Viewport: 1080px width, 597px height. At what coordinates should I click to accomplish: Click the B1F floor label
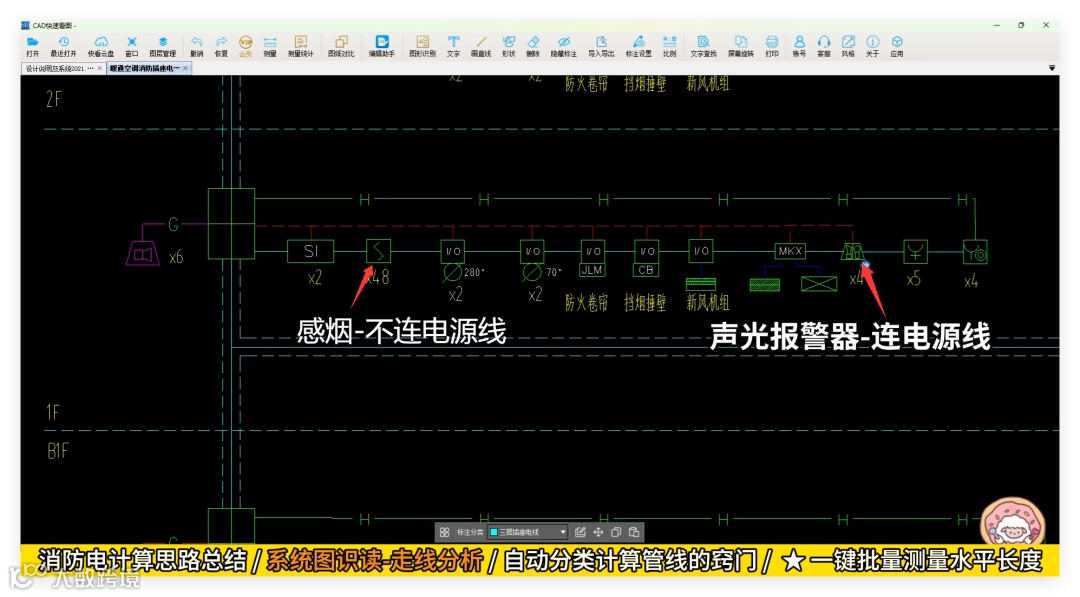pos(58,451)
